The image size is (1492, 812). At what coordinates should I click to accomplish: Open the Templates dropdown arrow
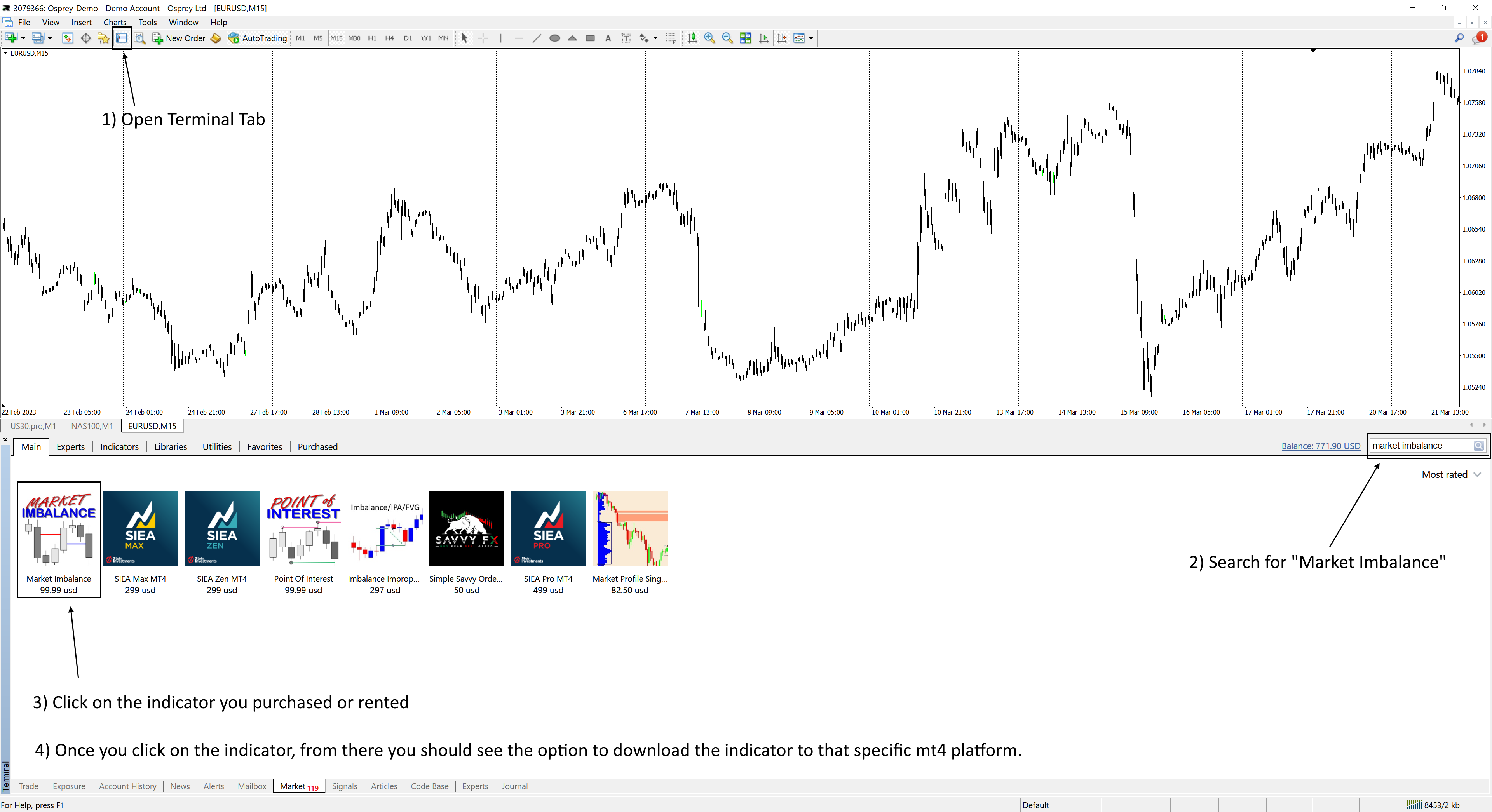[x=811, y=38]
